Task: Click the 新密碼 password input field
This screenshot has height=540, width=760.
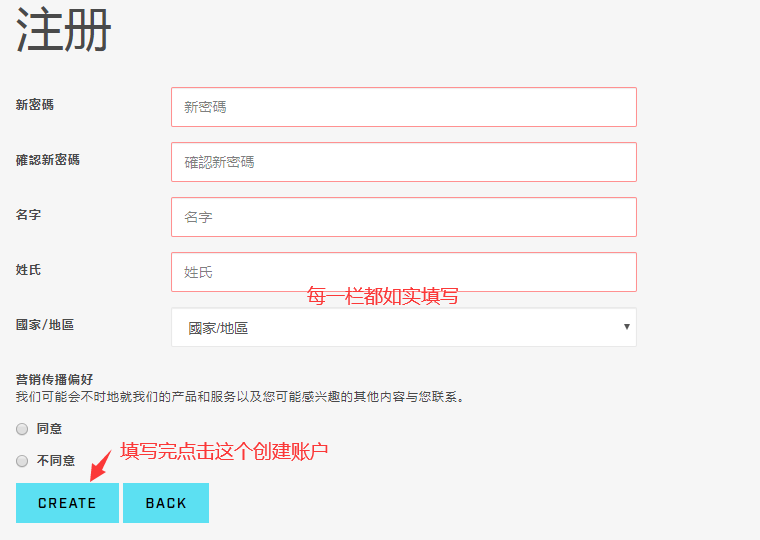Action: pyautogui.click(x=403, y=107)
